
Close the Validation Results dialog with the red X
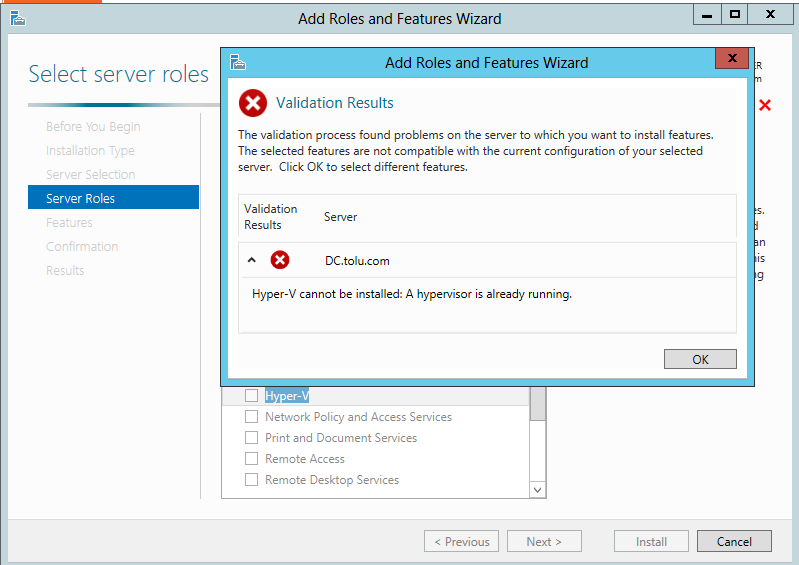pos(732,58)
